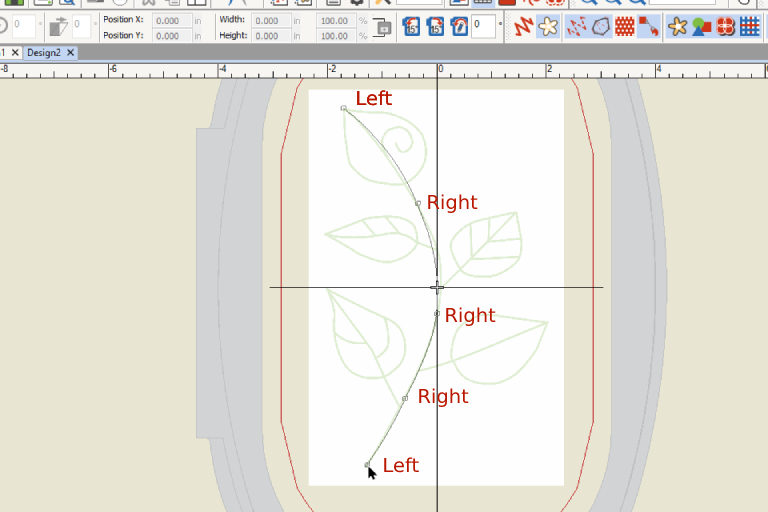Toggle TrueView flower icon

[x=548, y=26]
